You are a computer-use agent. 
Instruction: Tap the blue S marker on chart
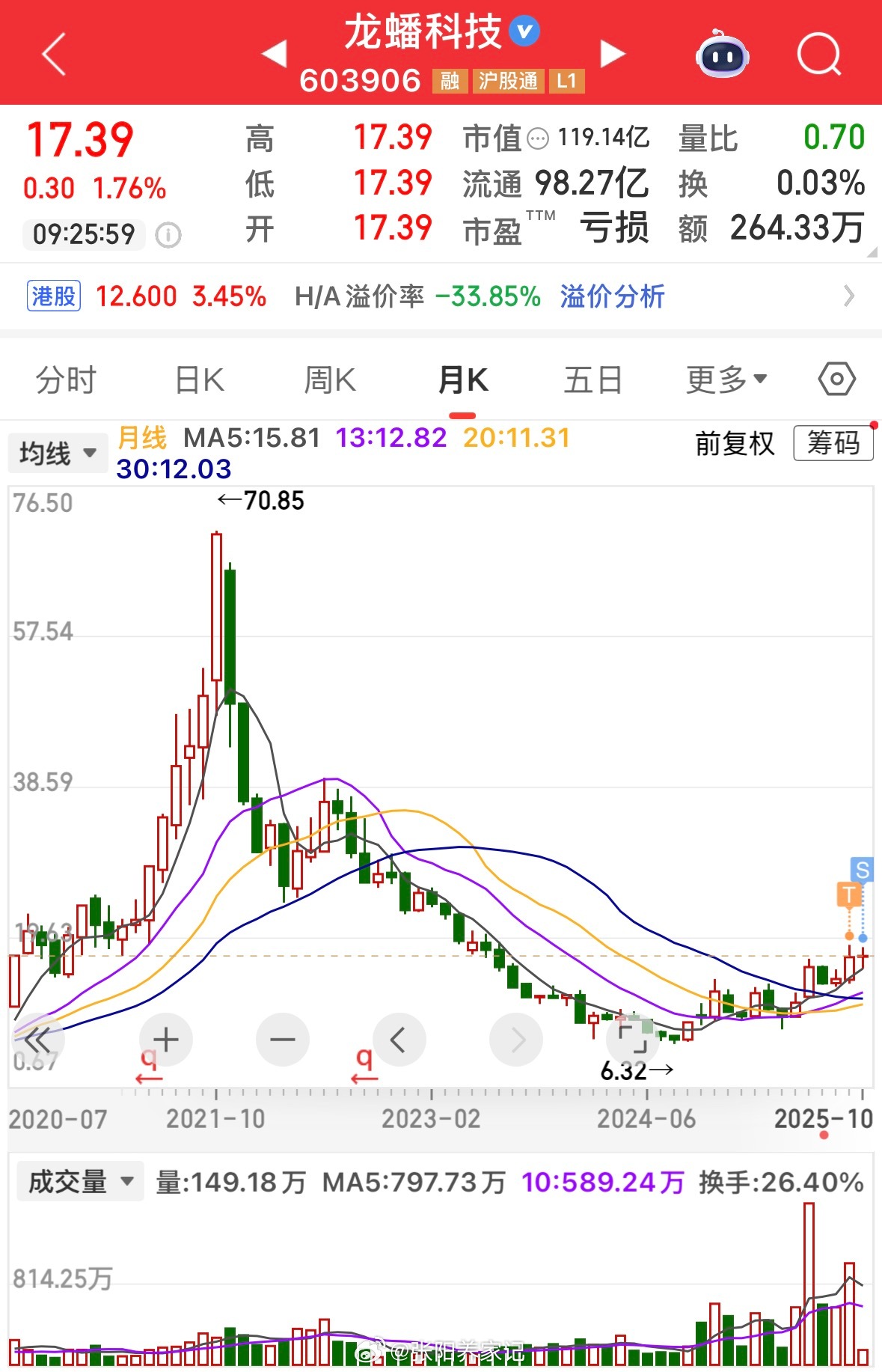(863, 869)
